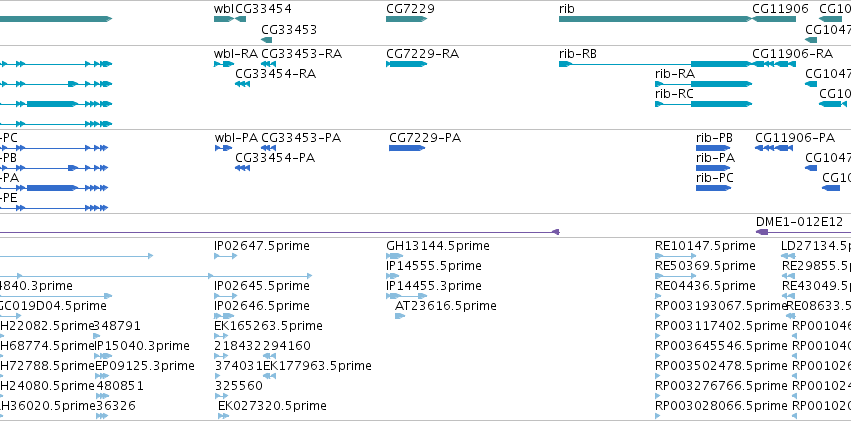Screen dimensions: 851x421
Task: Click the RP003193067.5prime EST
Action: [658, 316]
